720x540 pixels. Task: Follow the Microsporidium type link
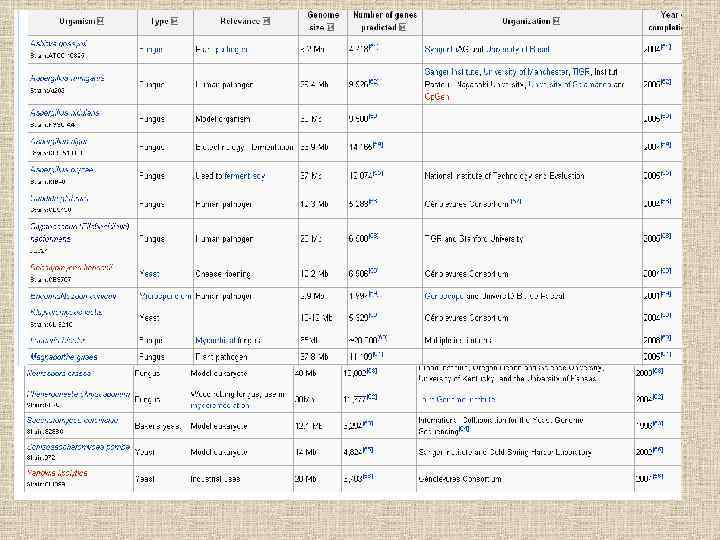coord(166,297)
